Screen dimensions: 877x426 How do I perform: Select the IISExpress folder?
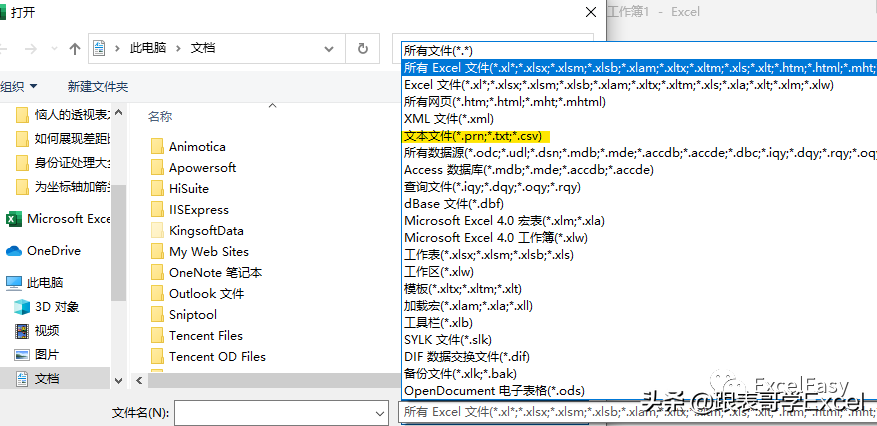tap(190, 210)
